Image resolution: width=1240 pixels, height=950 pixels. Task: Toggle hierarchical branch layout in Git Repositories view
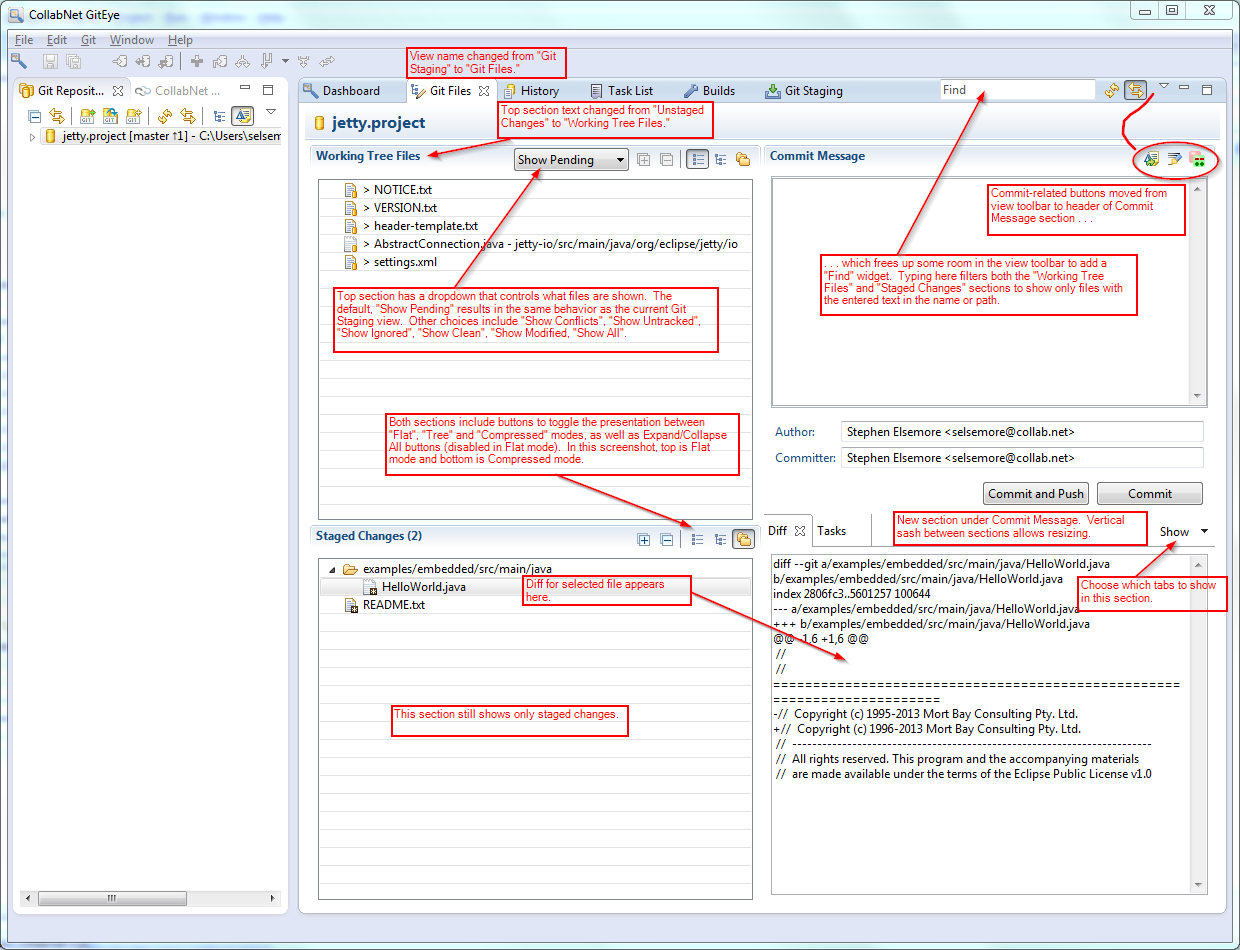click(x=219, y=116)
